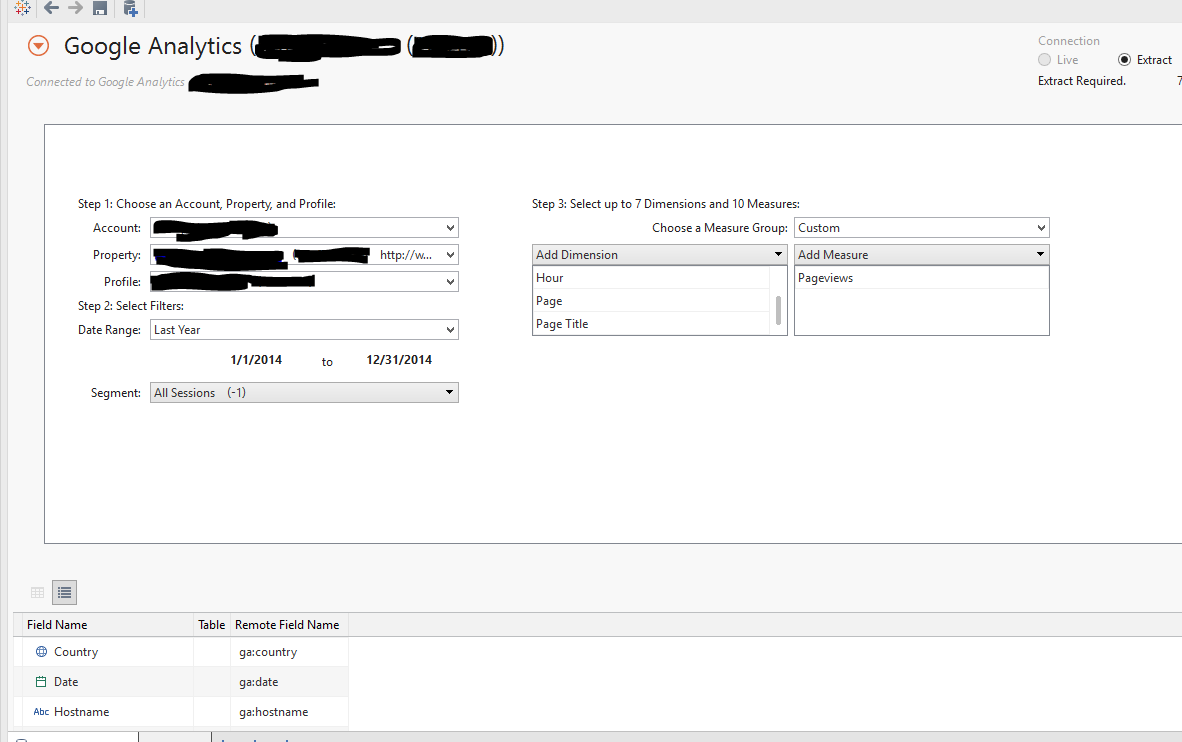Viewport: 1182px width, 742px height.
Task: Save the workbook with the floppy disk icon
Action: point(100,8)
